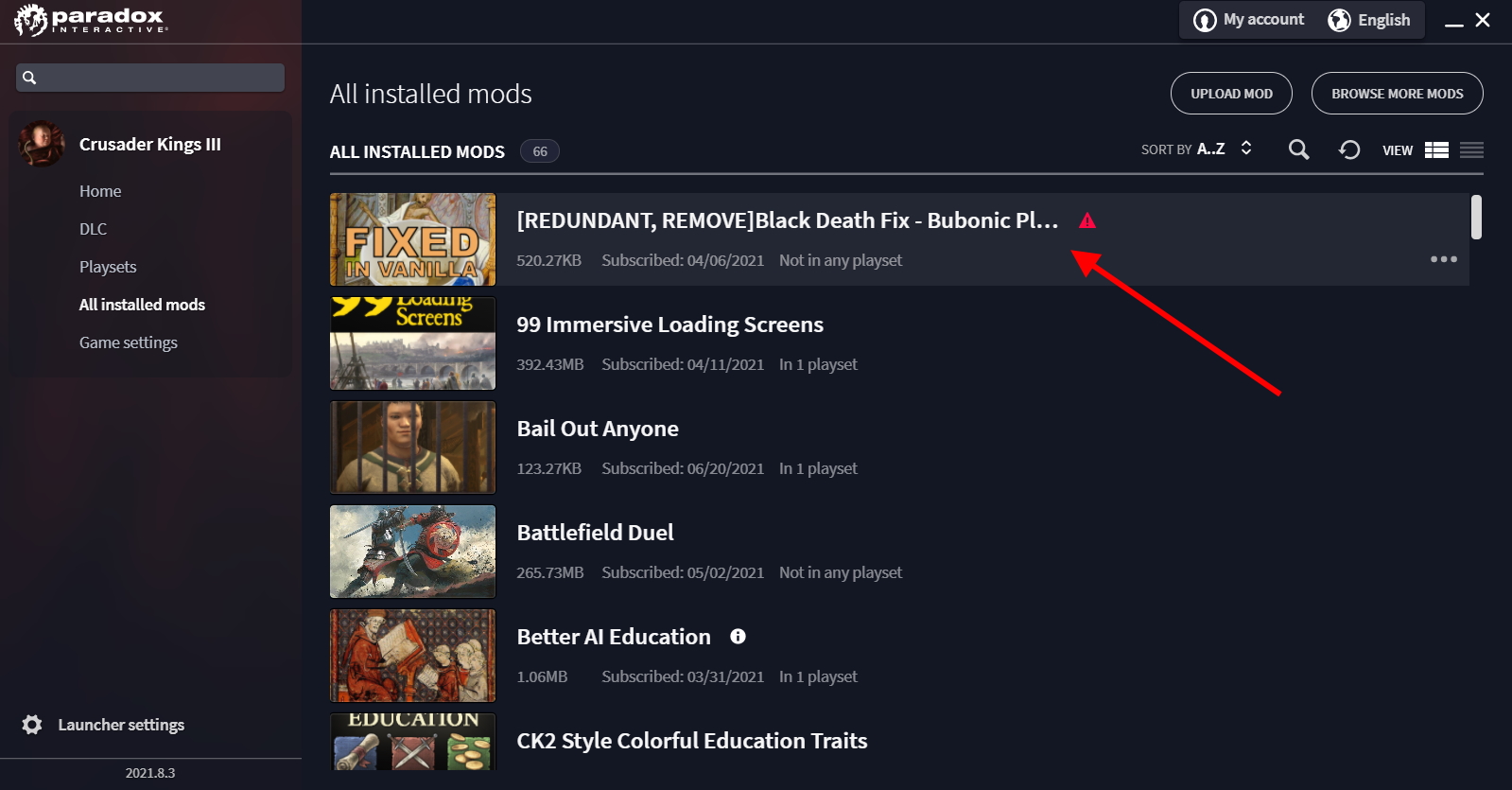Click the CK2 Style Colorful Education Traits thumbnail

point(412,742)
